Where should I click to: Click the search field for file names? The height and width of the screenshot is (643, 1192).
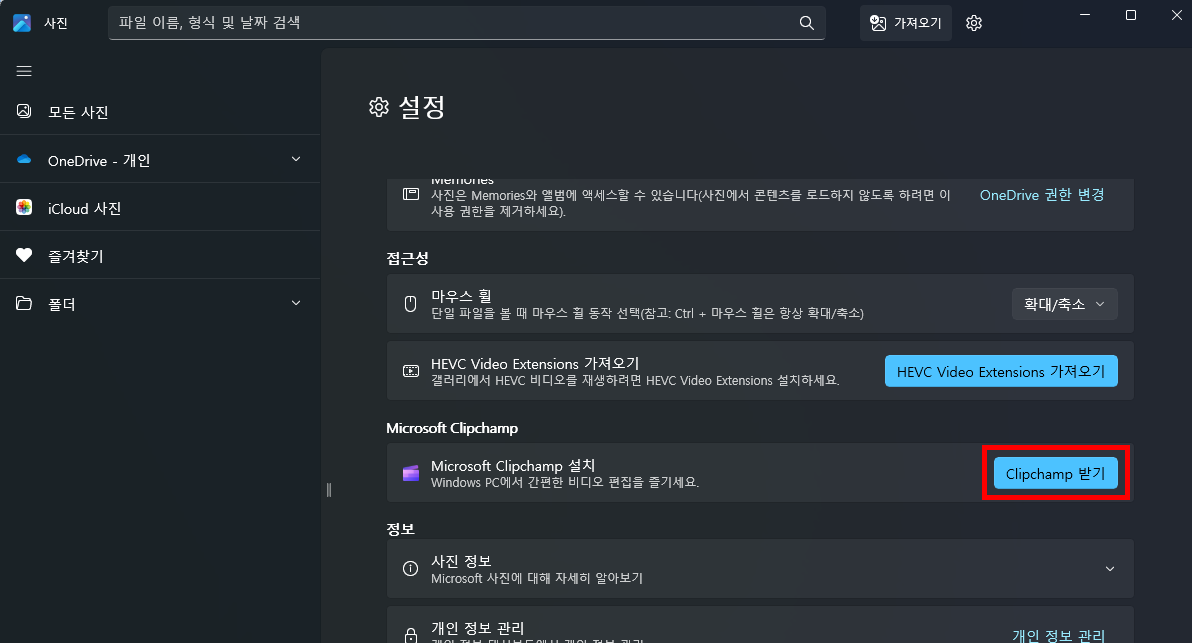tap(467, 23)
